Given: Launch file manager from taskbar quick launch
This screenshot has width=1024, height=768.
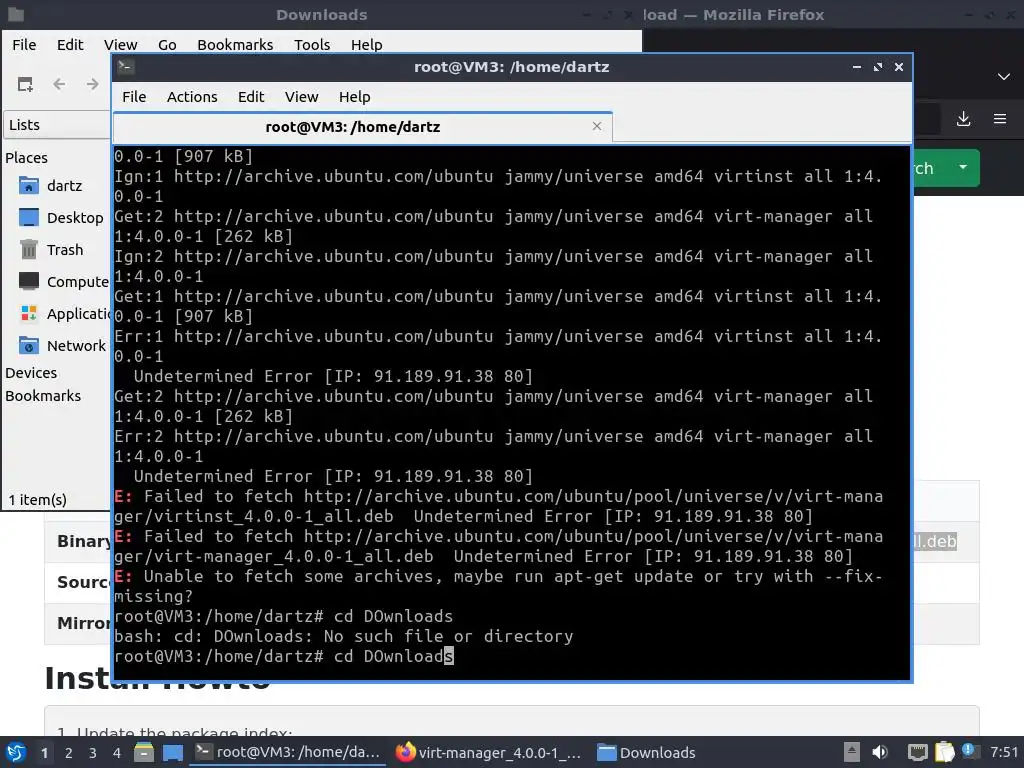Looking at the screenshot, I should pyautogui.click(x=144, y=752).
